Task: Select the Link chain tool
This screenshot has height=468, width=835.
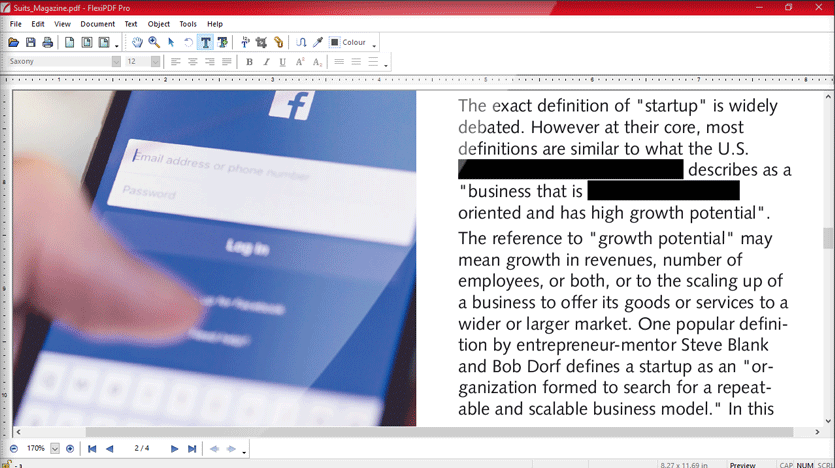Action: tap(279, 43)
